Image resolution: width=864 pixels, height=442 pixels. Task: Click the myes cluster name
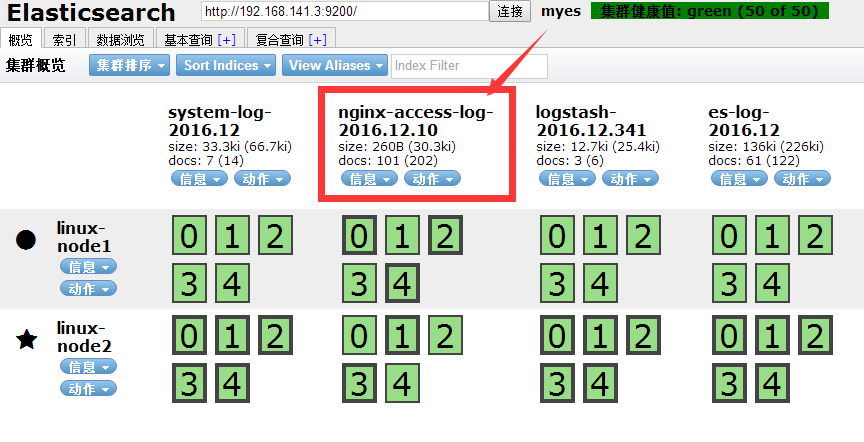pos(561,11)
